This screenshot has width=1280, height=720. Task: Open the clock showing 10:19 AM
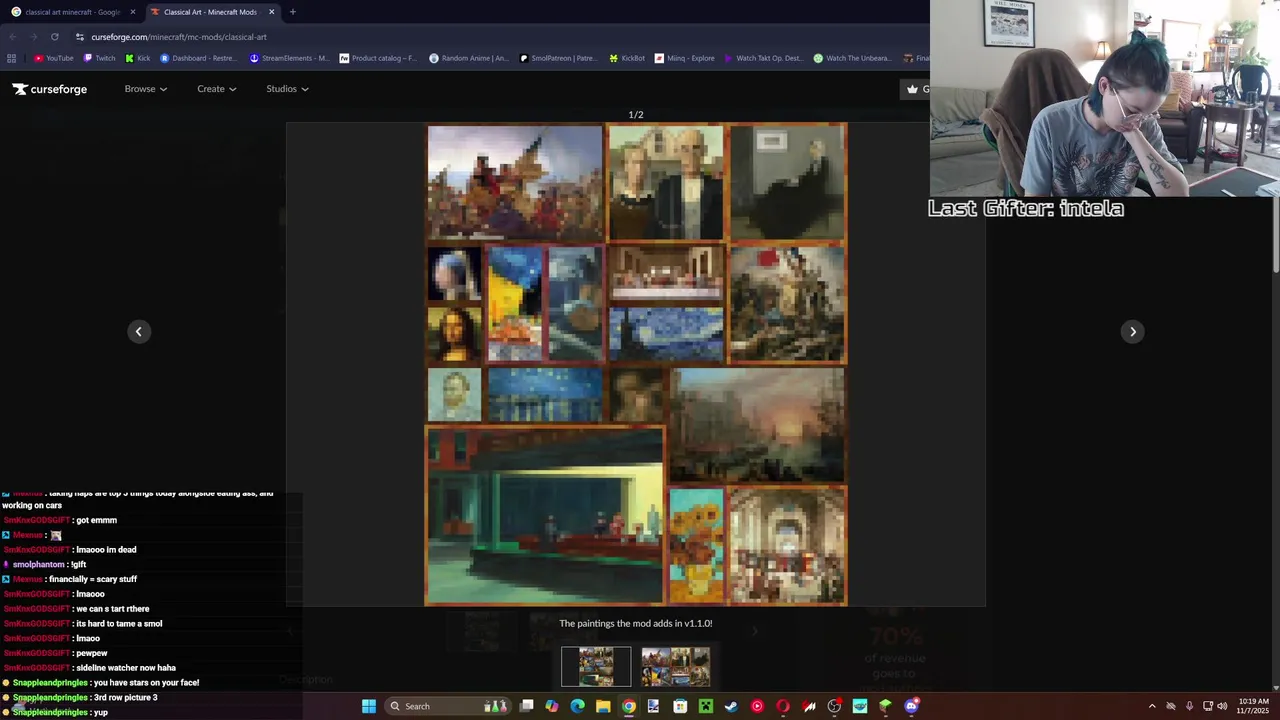pyautogui.click(x=1253, y=706)
